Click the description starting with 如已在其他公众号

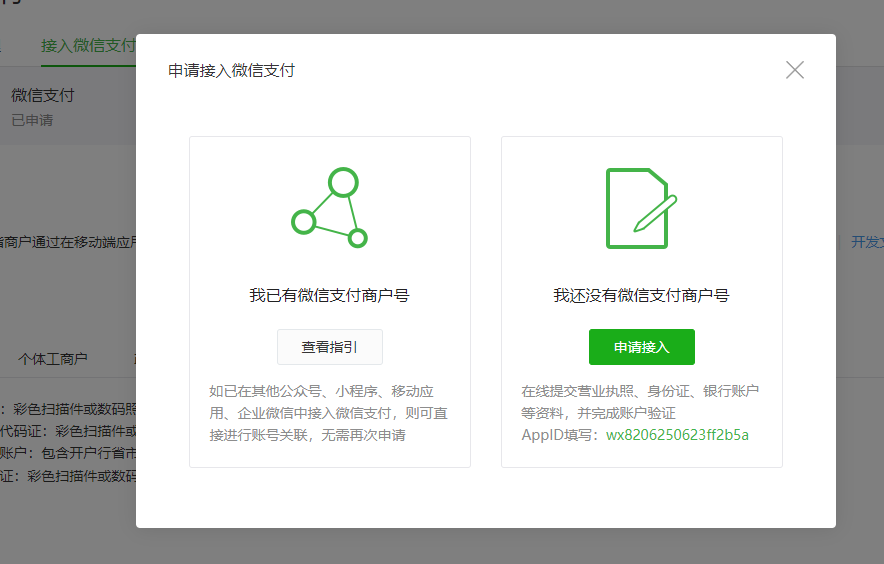click(329, 413)
